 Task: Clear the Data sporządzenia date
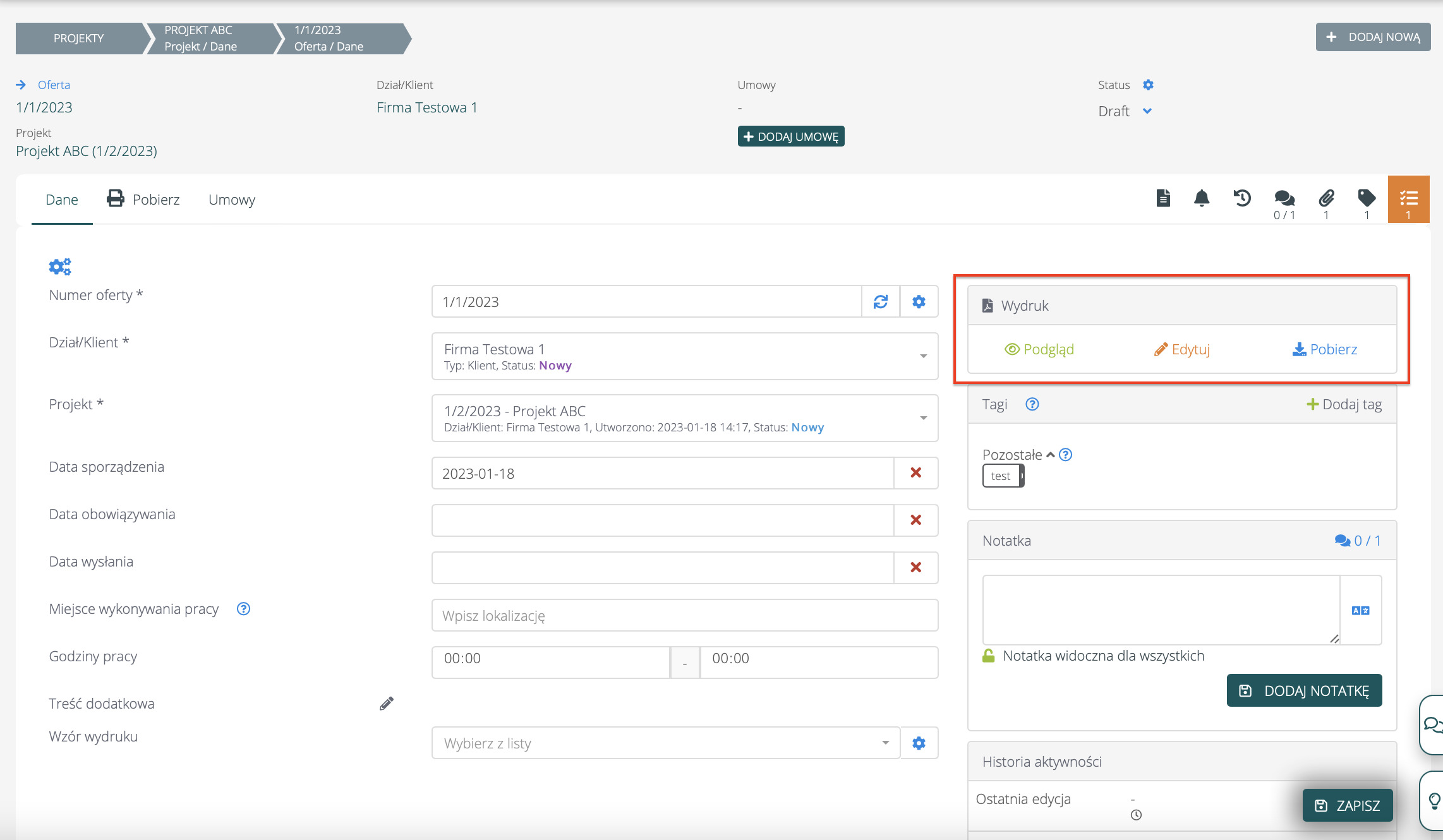point(915,473)
